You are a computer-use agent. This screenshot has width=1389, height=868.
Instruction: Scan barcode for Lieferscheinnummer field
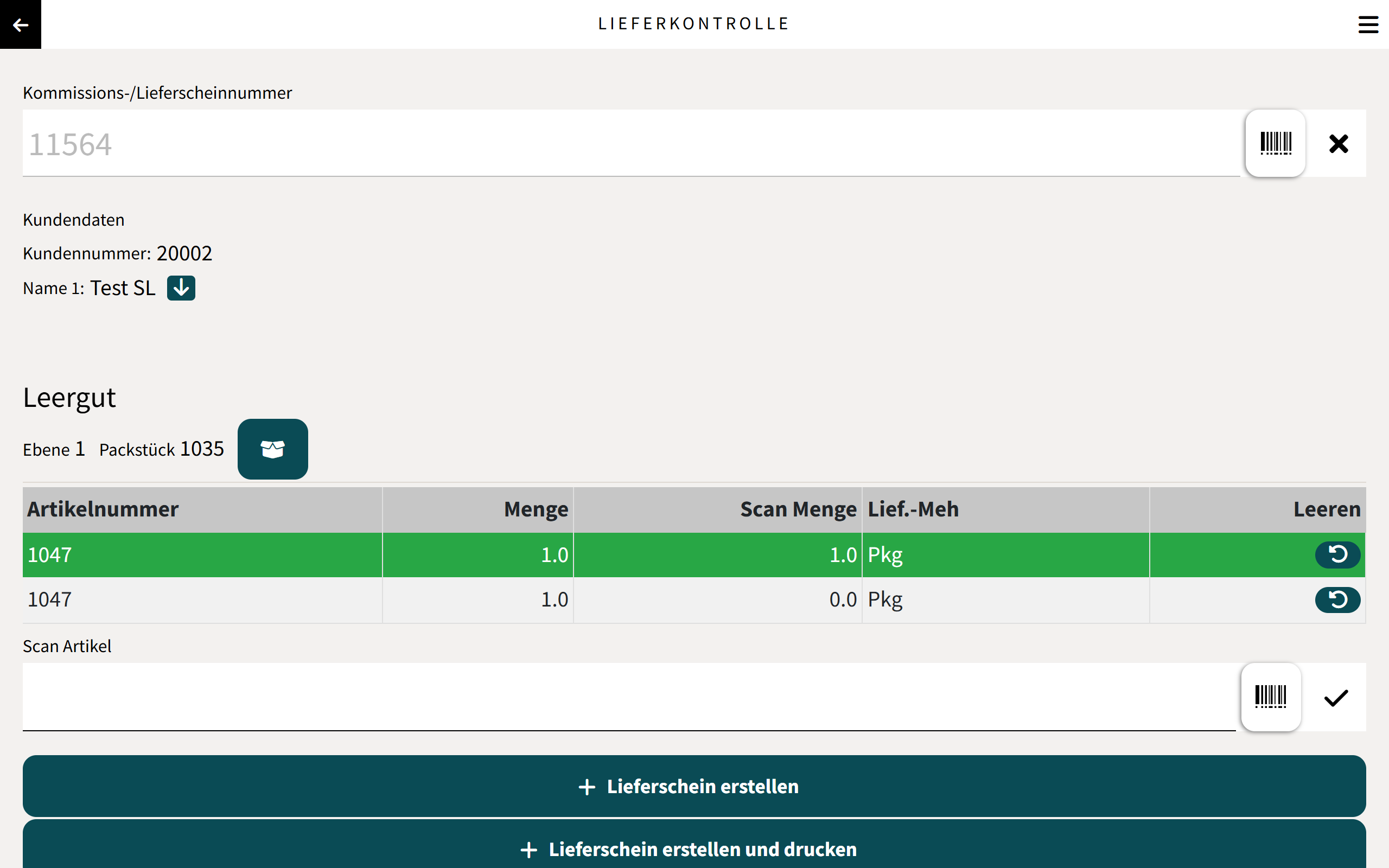(x=1276, y=143)
